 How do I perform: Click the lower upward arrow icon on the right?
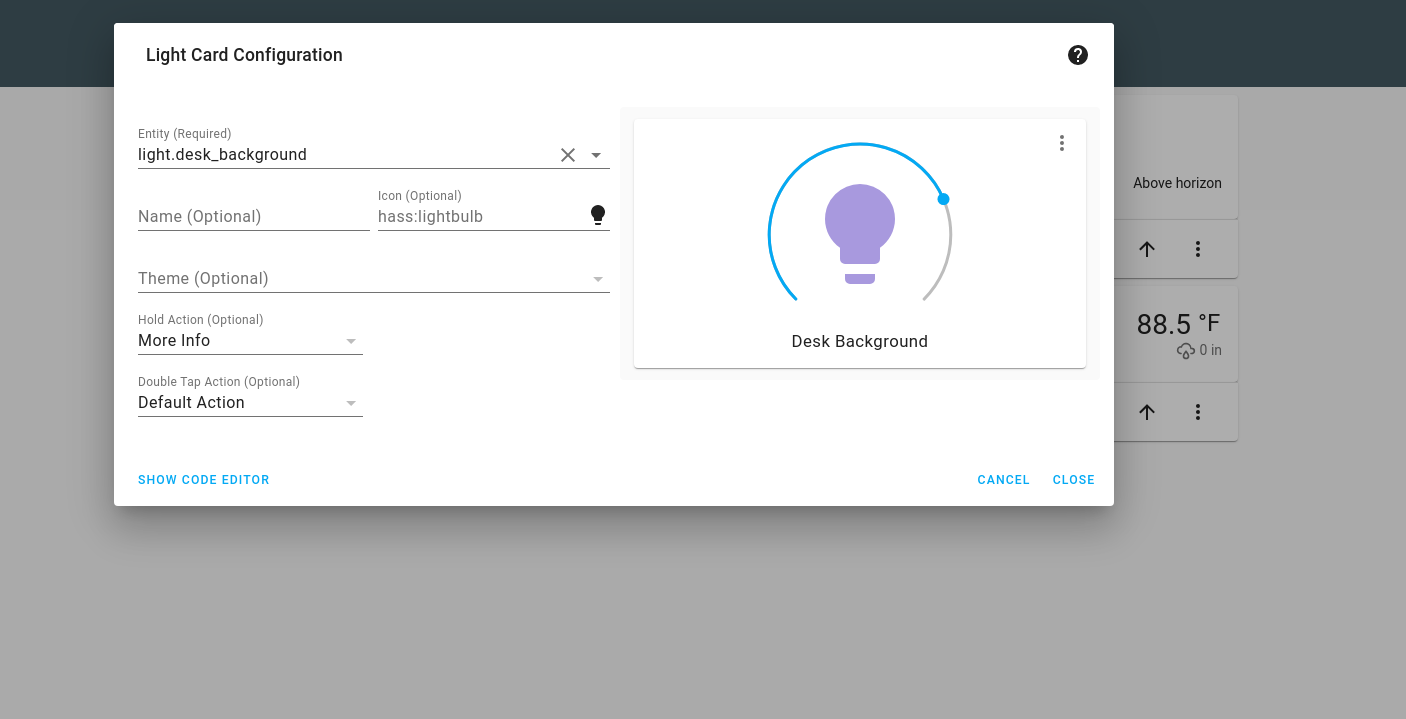(1146, 411)
